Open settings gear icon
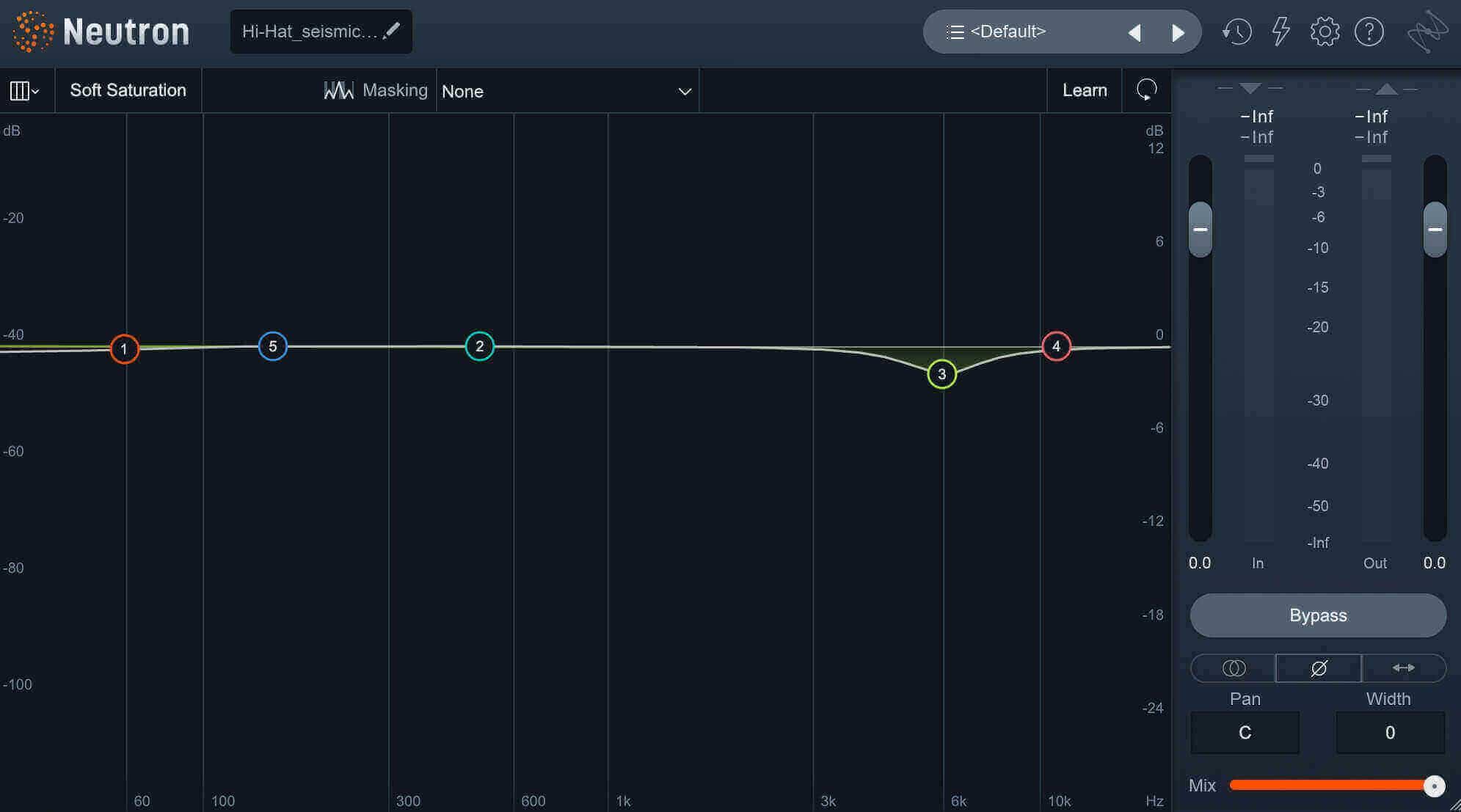1461x812 pixels. point(1325,32)
